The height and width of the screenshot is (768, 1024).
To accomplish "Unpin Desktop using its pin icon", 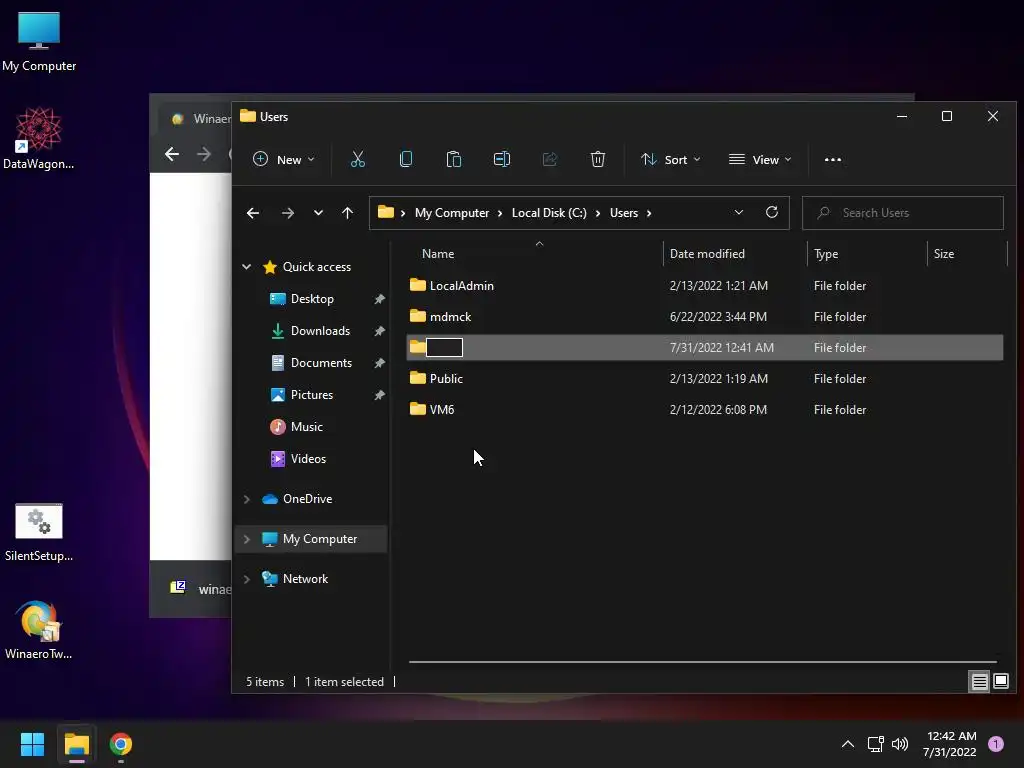I will pos(379,299).
